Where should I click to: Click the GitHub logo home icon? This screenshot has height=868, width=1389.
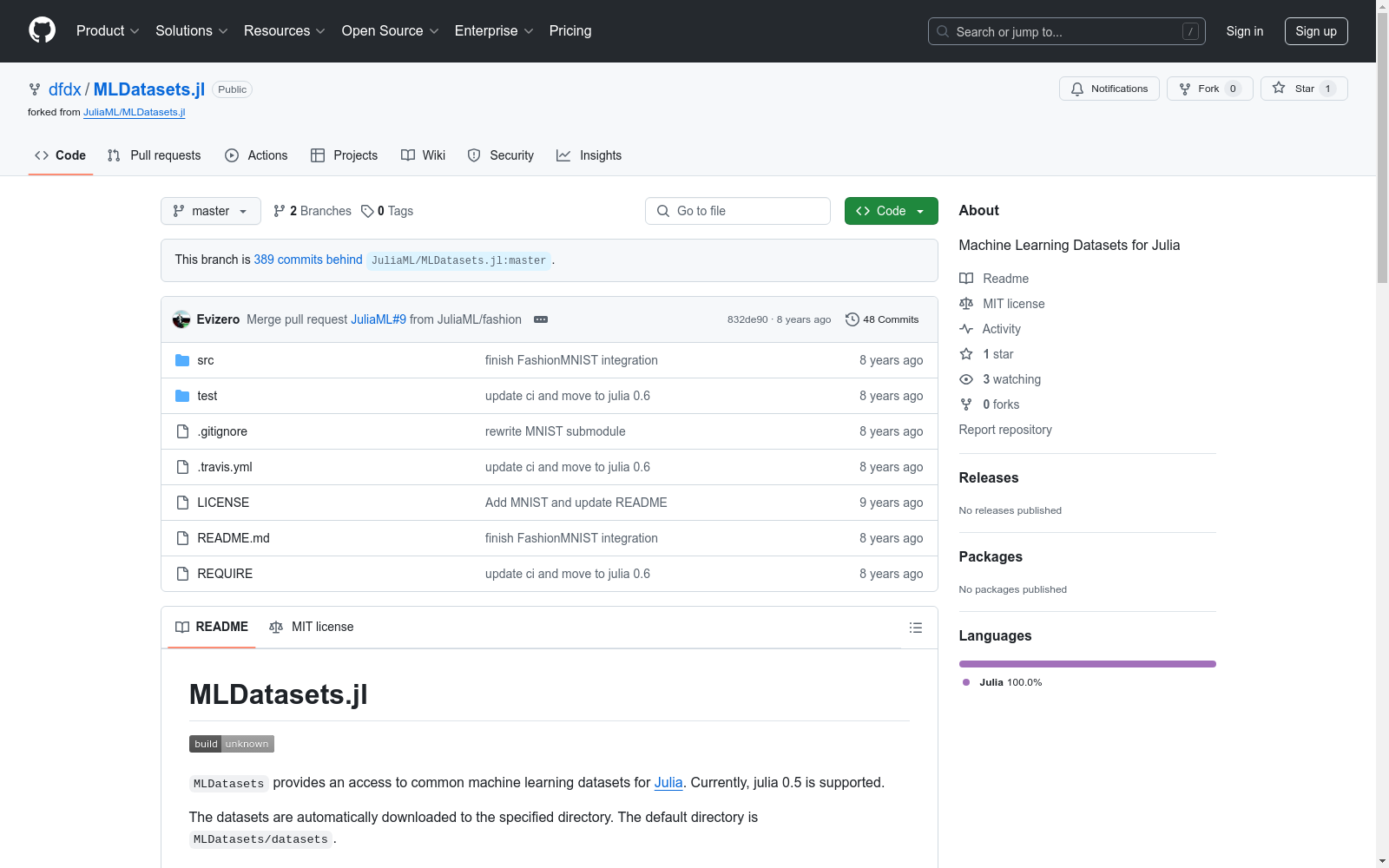click(x=42, y=30)
